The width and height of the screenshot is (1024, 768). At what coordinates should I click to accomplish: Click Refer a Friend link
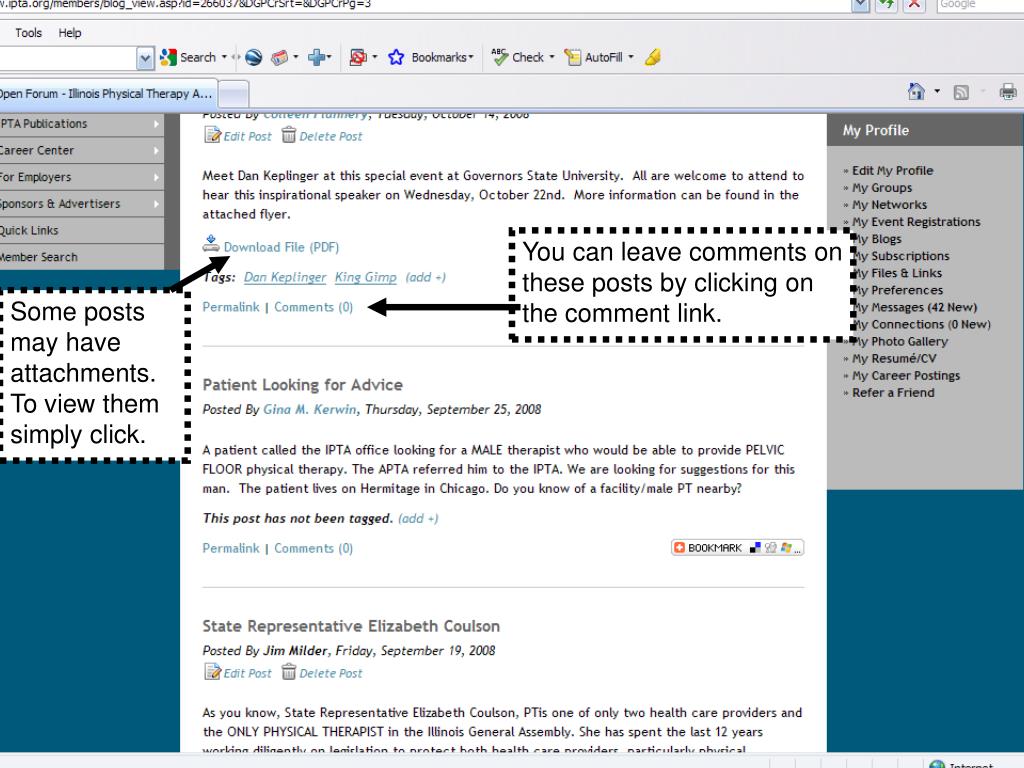point(893,392)
